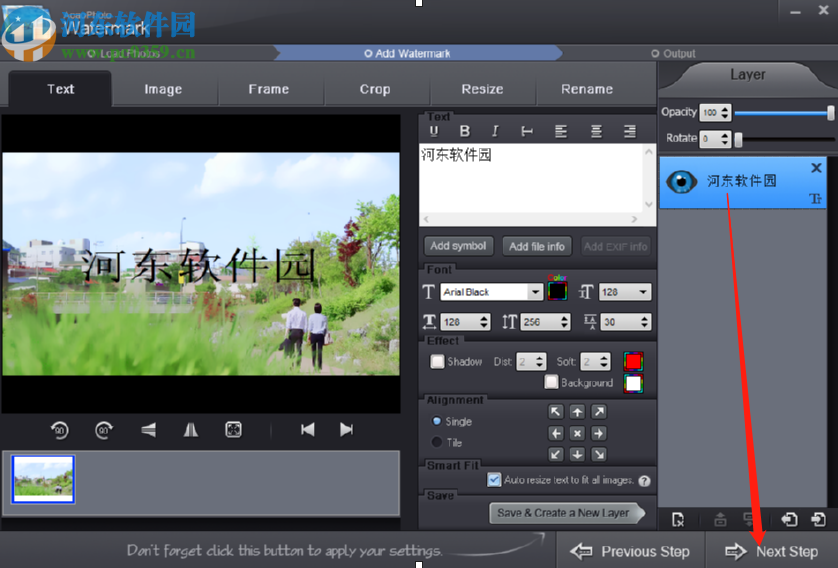Viewport: 838px width, 568px height.
Task: Click the Add symbol button
Action: coord(458,246)
